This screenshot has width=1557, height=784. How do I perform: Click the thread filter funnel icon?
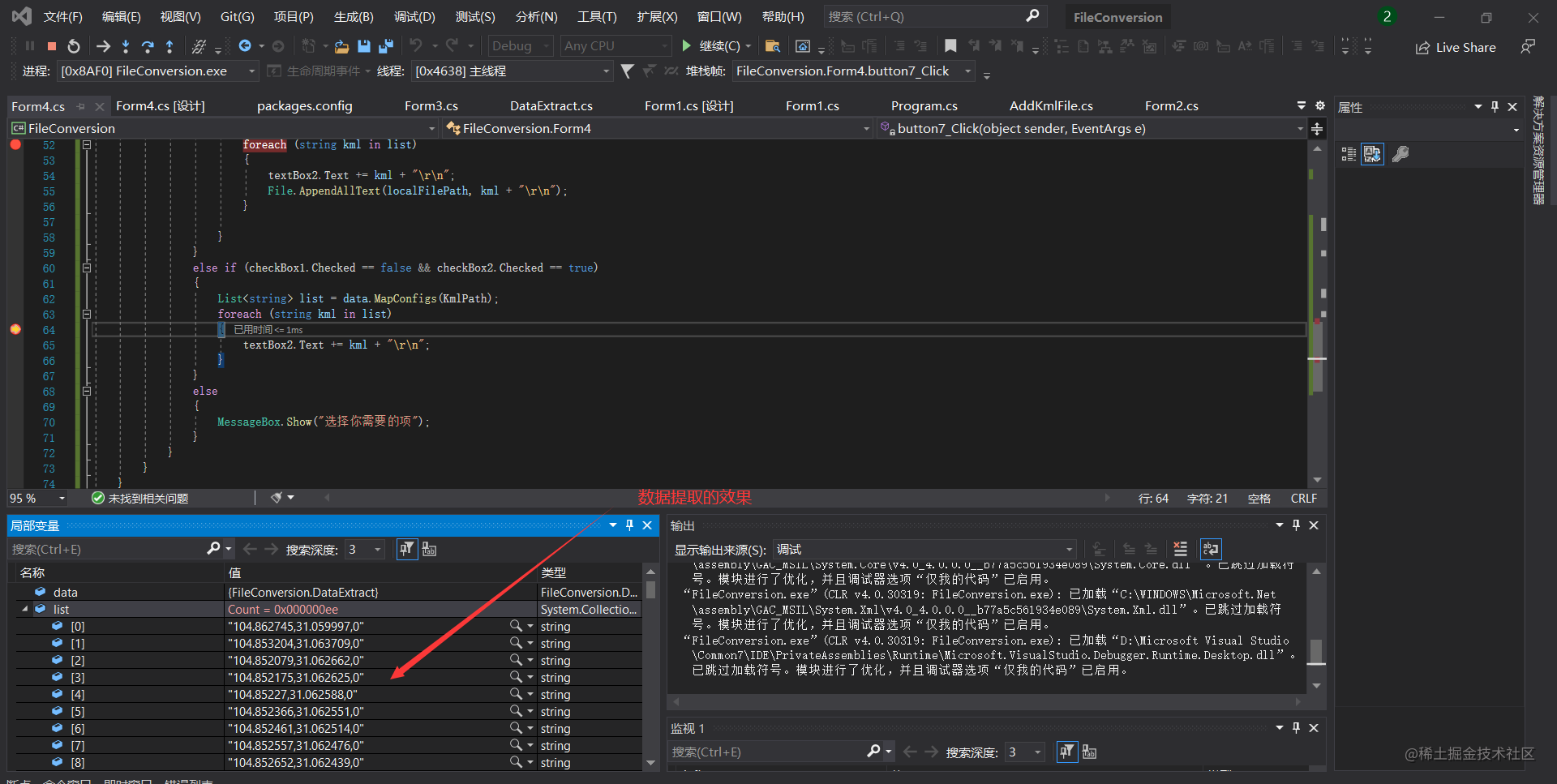(627, 71)
